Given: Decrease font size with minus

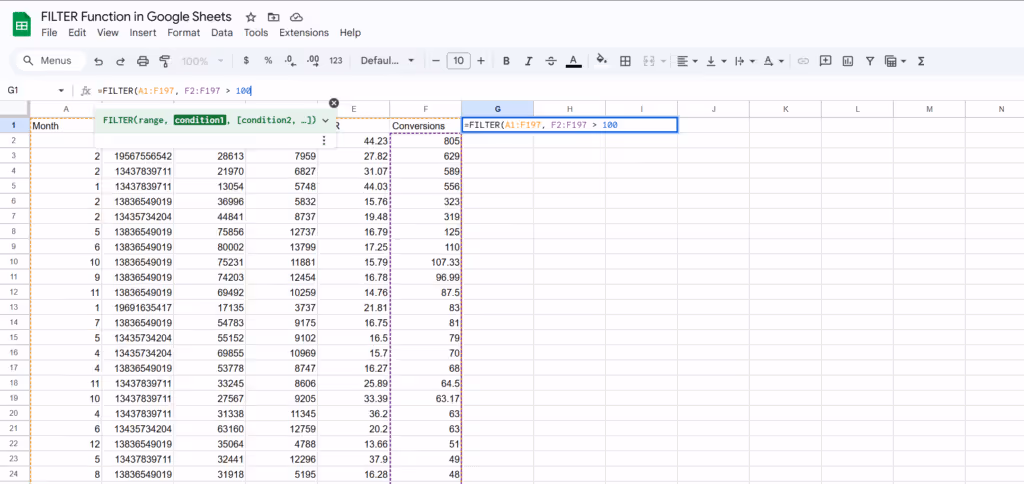Looking at the screenshot, I should pos(436,61).
